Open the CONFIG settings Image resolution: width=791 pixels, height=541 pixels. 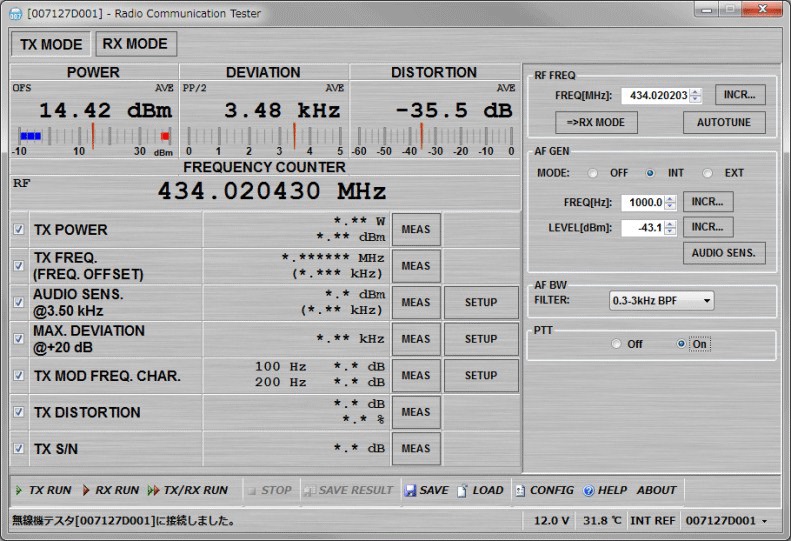(521, 491)
